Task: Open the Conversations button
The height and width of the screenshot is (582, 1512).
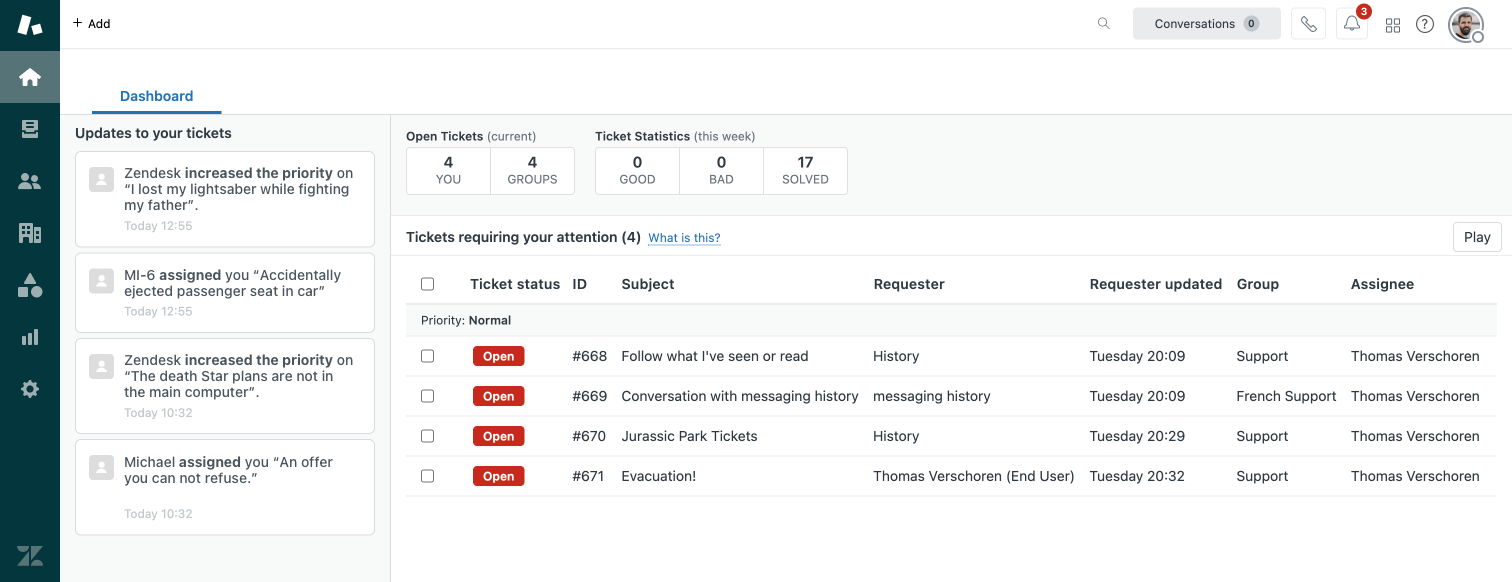Action: (x=1206, y=24)
